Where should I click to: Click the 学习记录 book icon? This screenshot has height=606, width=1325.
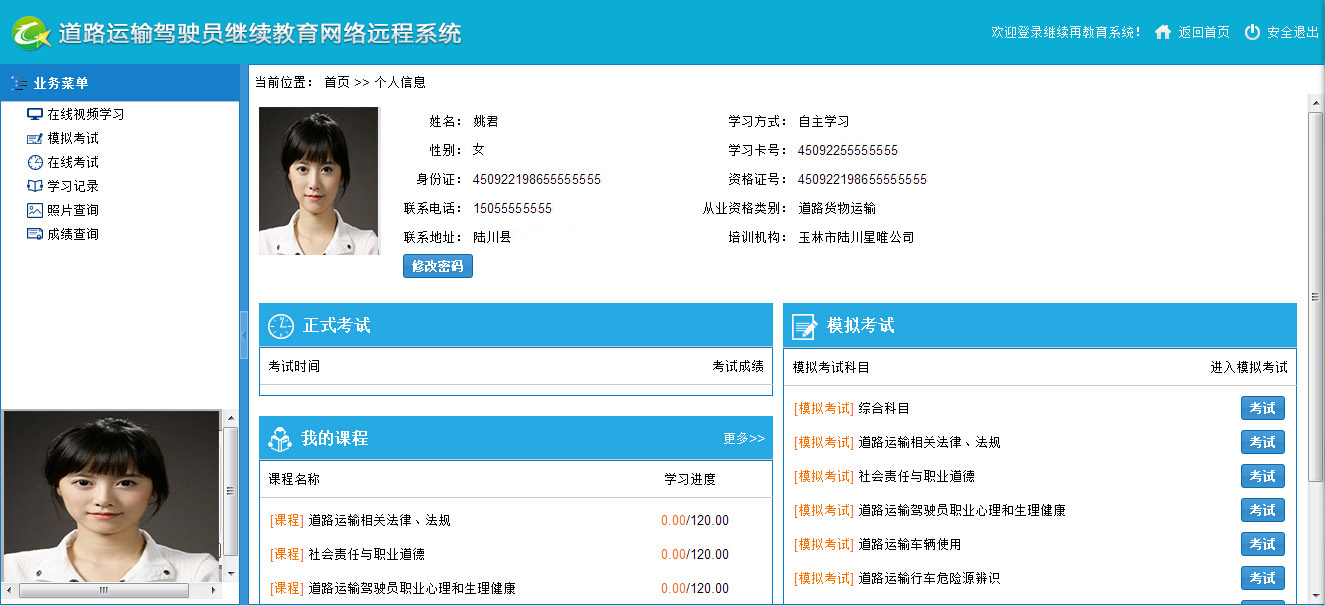pyautogui.click(x=35, y=186)
